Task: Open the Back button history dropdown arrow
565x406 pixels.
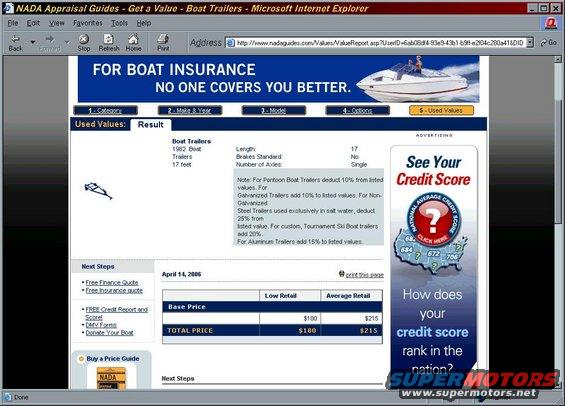Action: tap(33, 42)
